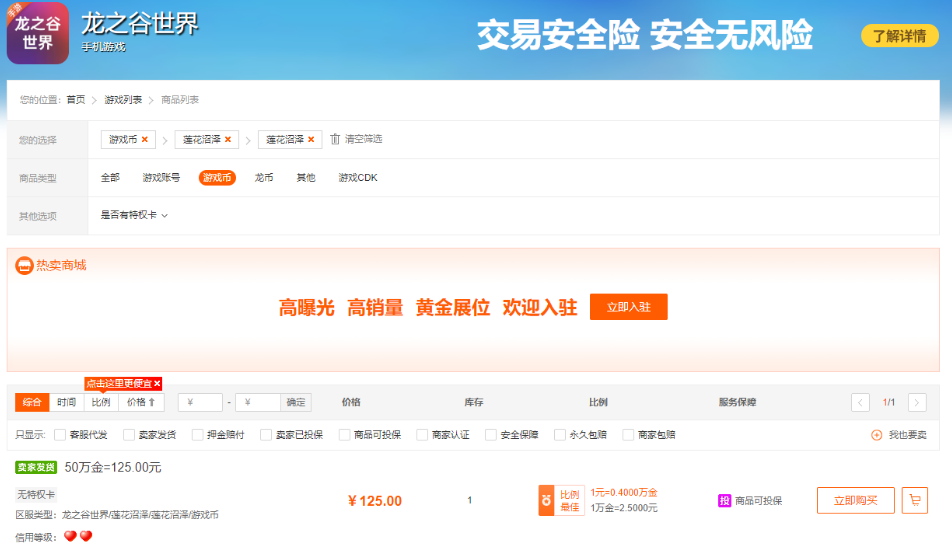Viewport: 952px width, 548px height.
Task: Click the 龙之谷世界 title text
Action: pos(140,24)
